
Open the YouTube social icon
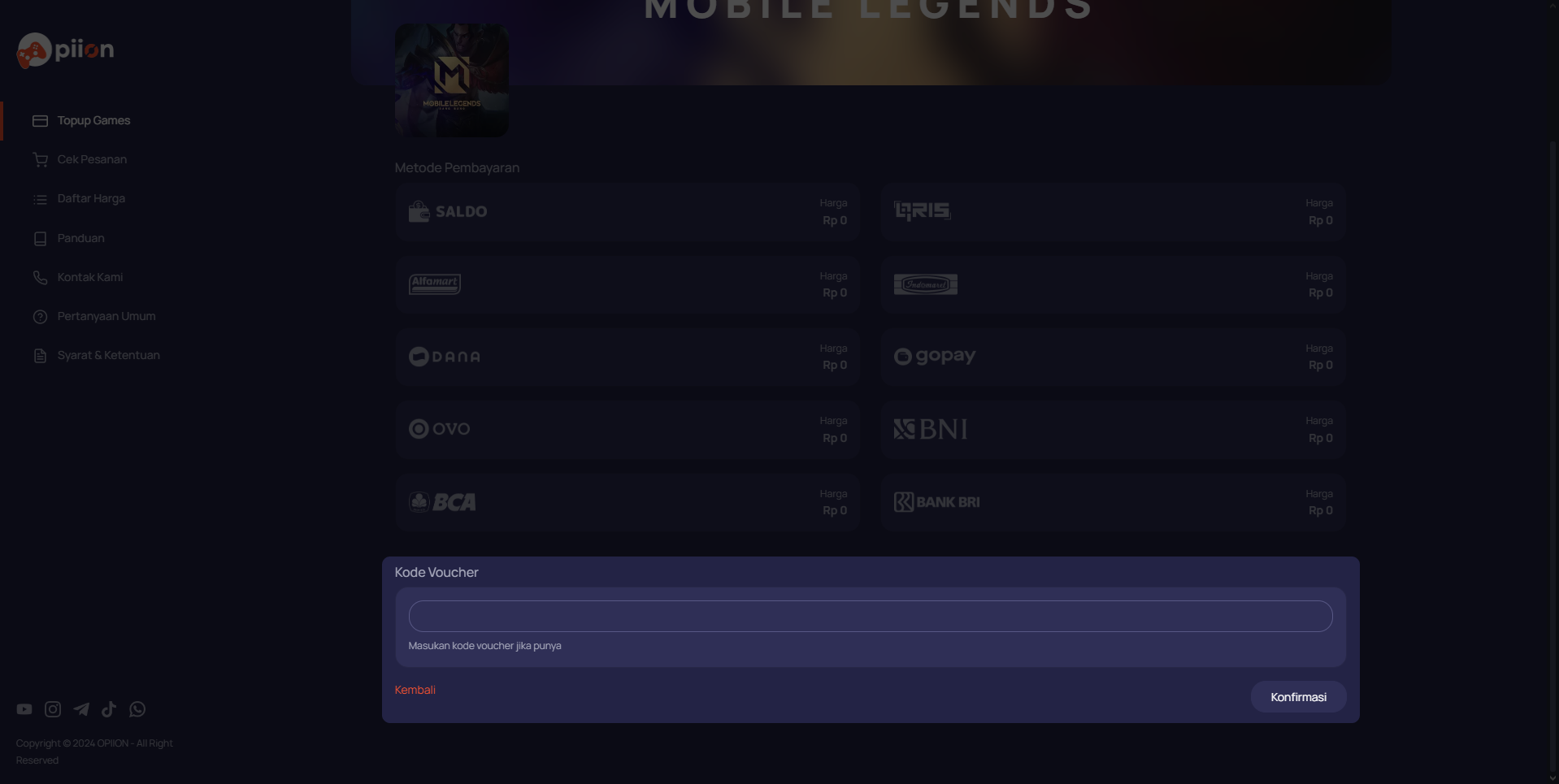tap(24, 709)
